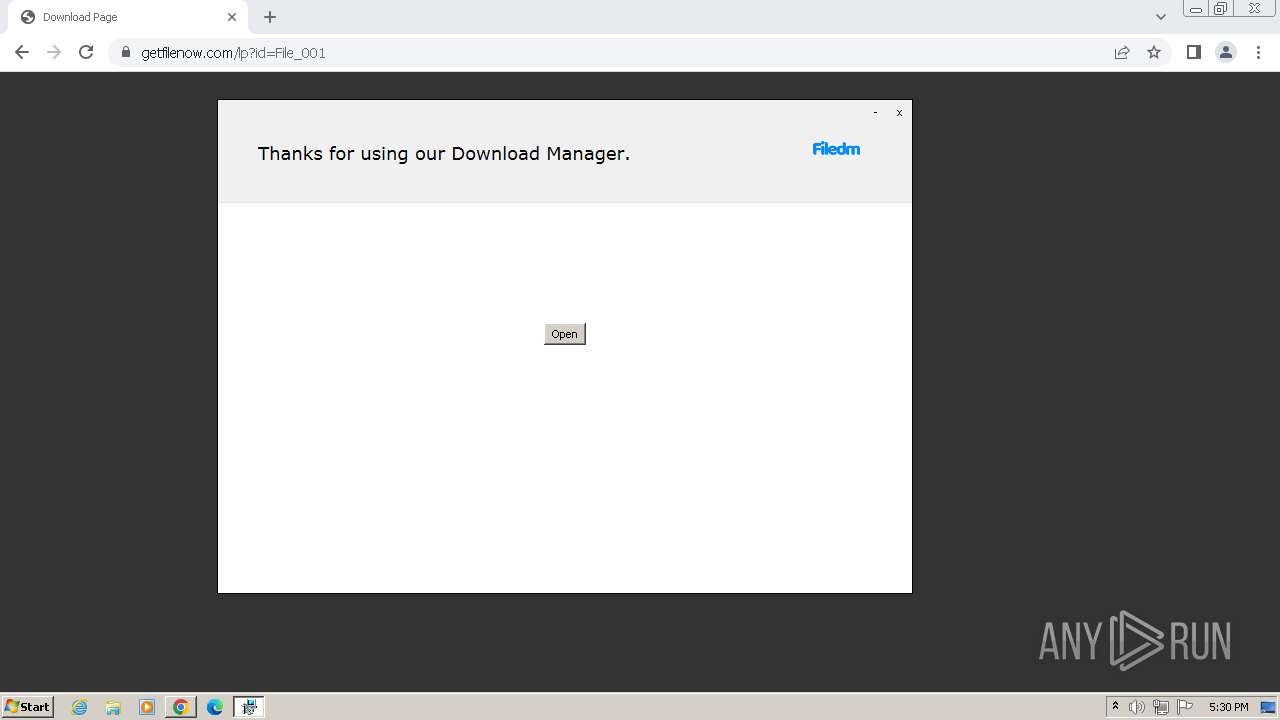Viewport: 1280px width, 720px height.
Task: Open Microsoft Edge from the taskbar
Action: click(x=215, y=707)
